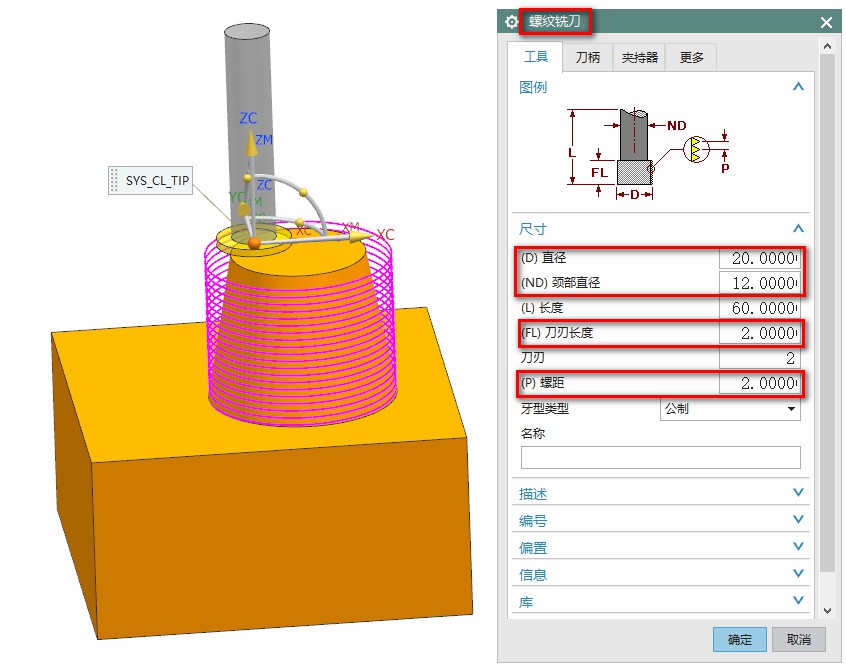Click the (D) 直径 value field
This screenshot has width=846, height=664.
pos(759,258)
